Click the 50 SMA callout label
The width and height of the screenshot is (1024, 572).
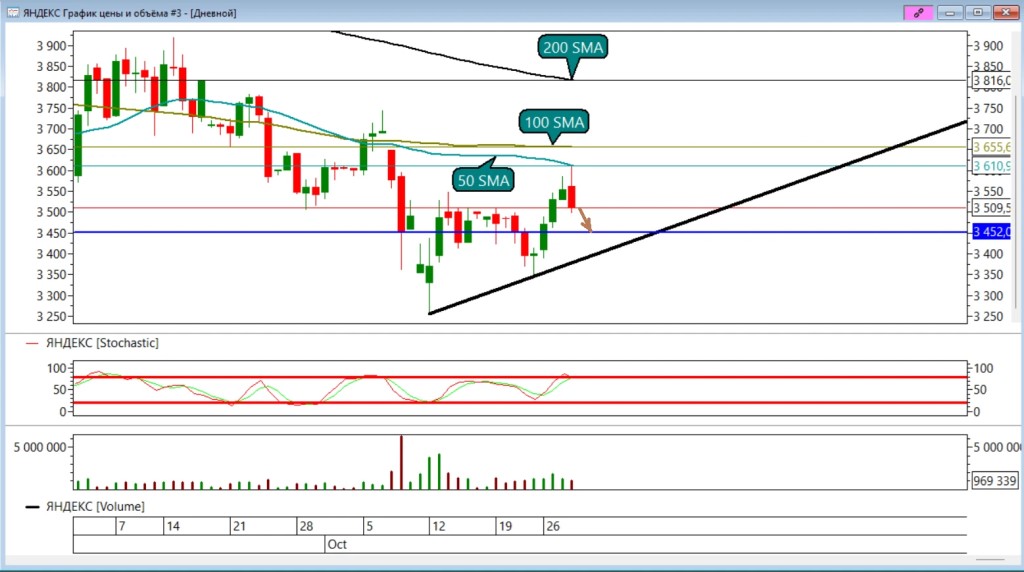click(x=483, y=180)
